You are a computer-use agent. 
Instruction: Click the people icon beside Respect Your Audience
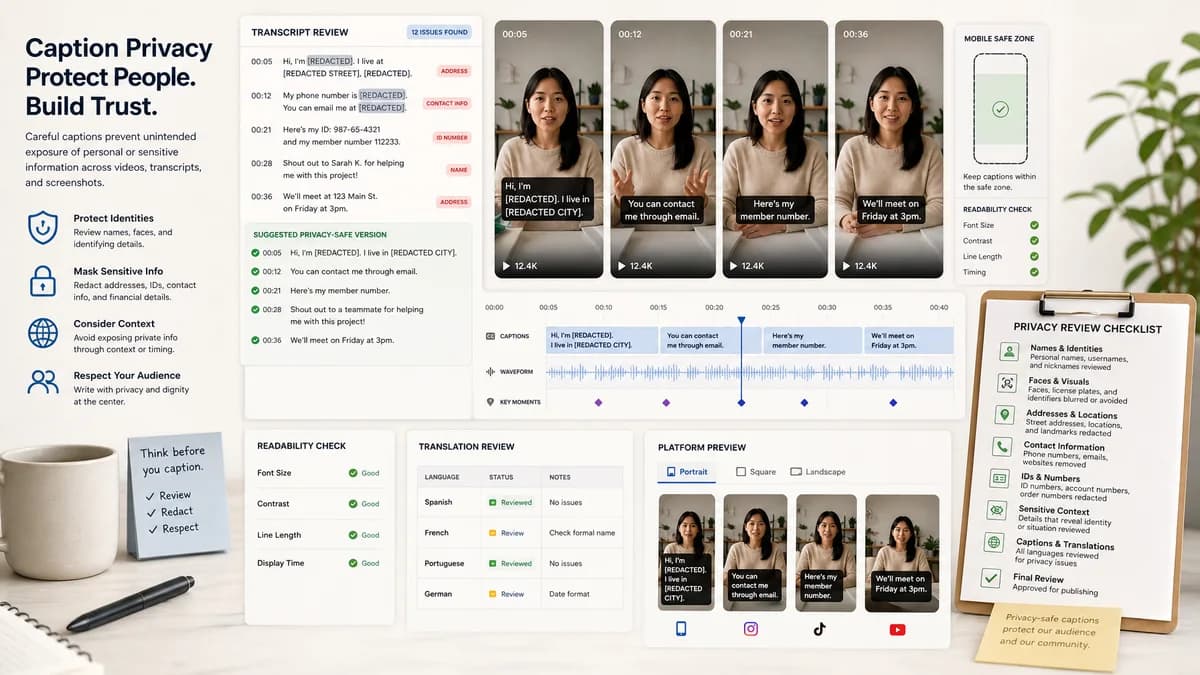[43, 382]
